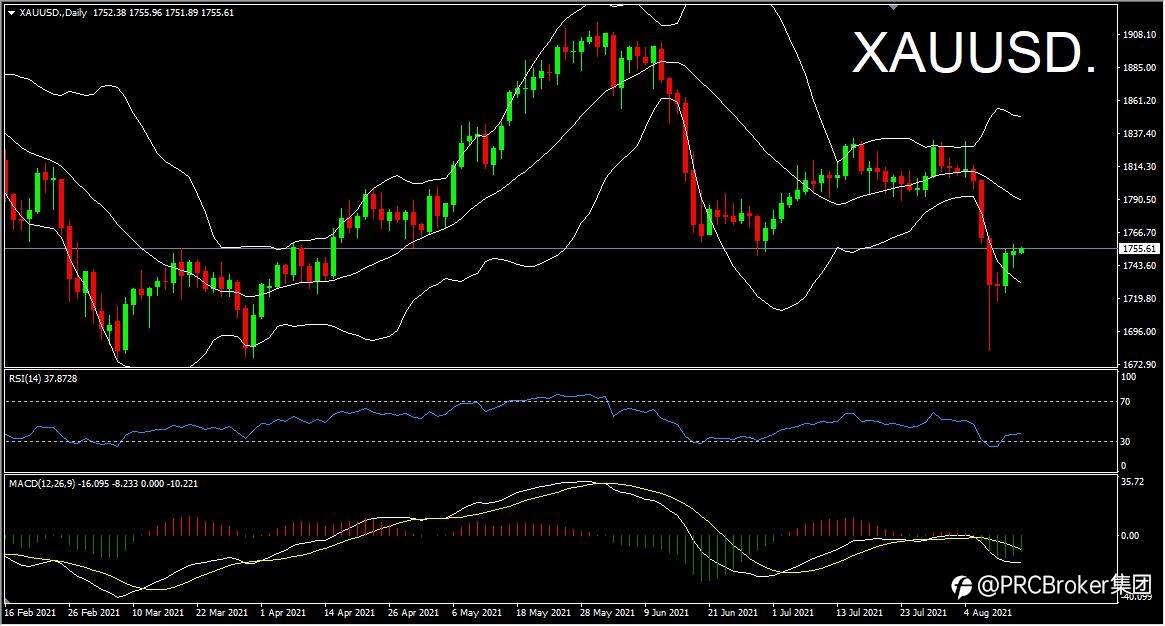
Task: Click the 26 Apr 2021 date label
Action: pos(413,613)
